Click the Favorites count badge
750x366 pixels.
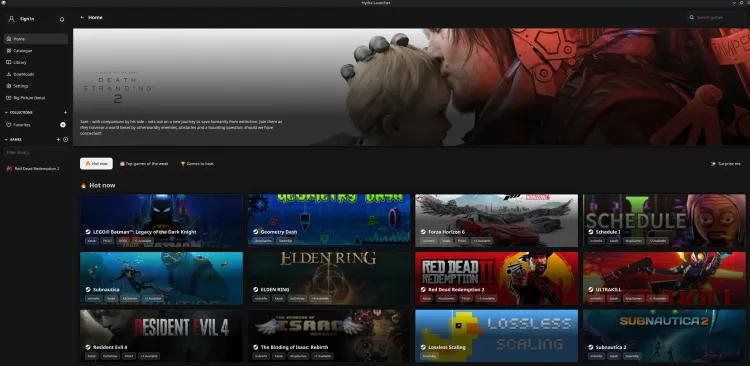click(x=63, y=124)
